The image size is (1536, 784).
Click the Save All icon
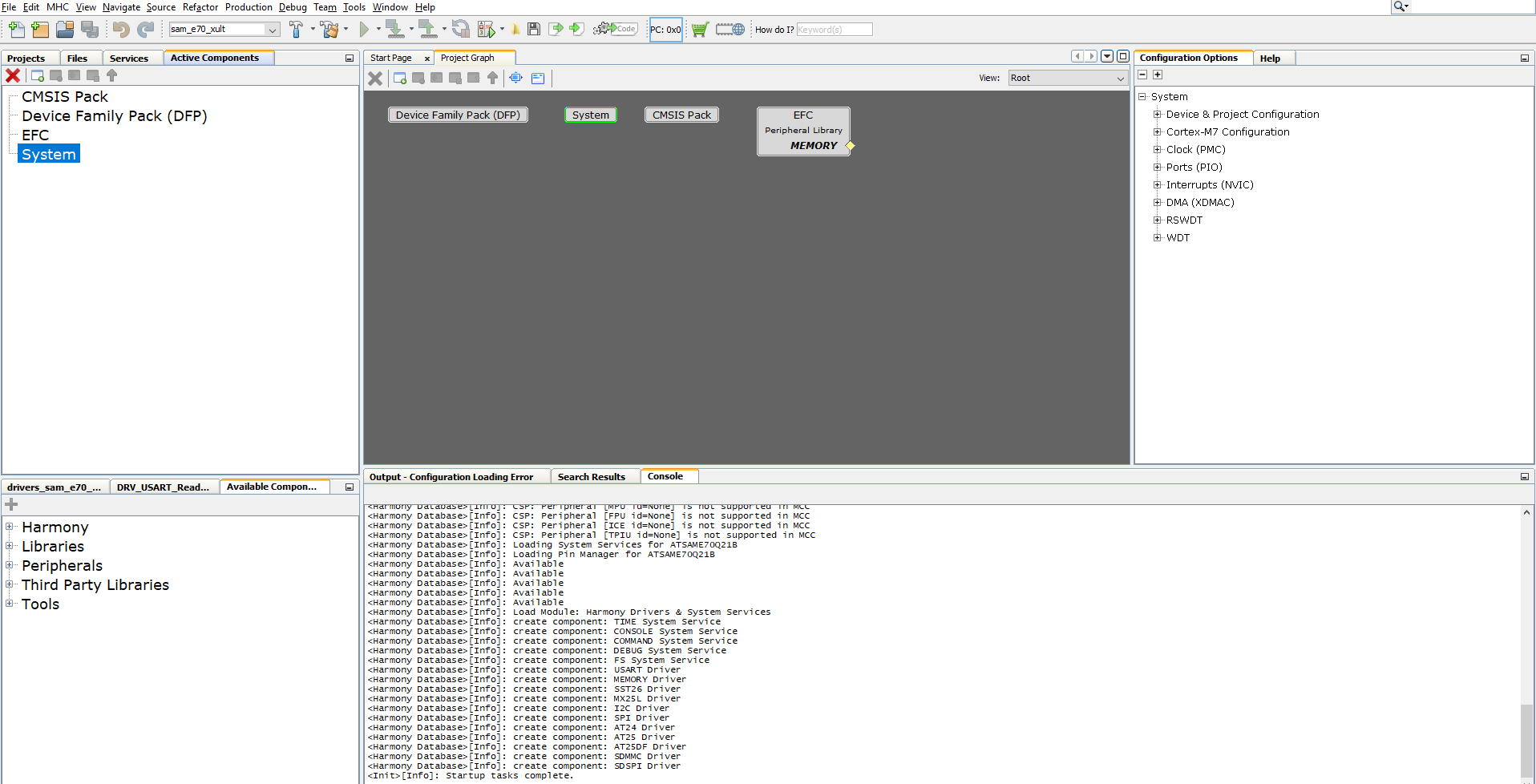[x=91, y=29]
